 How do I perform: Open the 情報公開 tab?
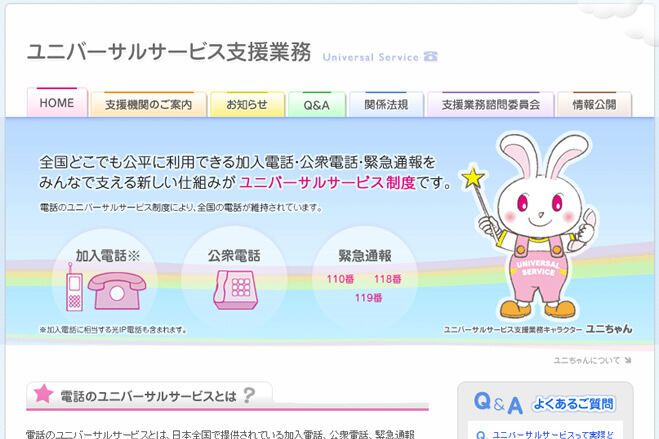[594, 104]
